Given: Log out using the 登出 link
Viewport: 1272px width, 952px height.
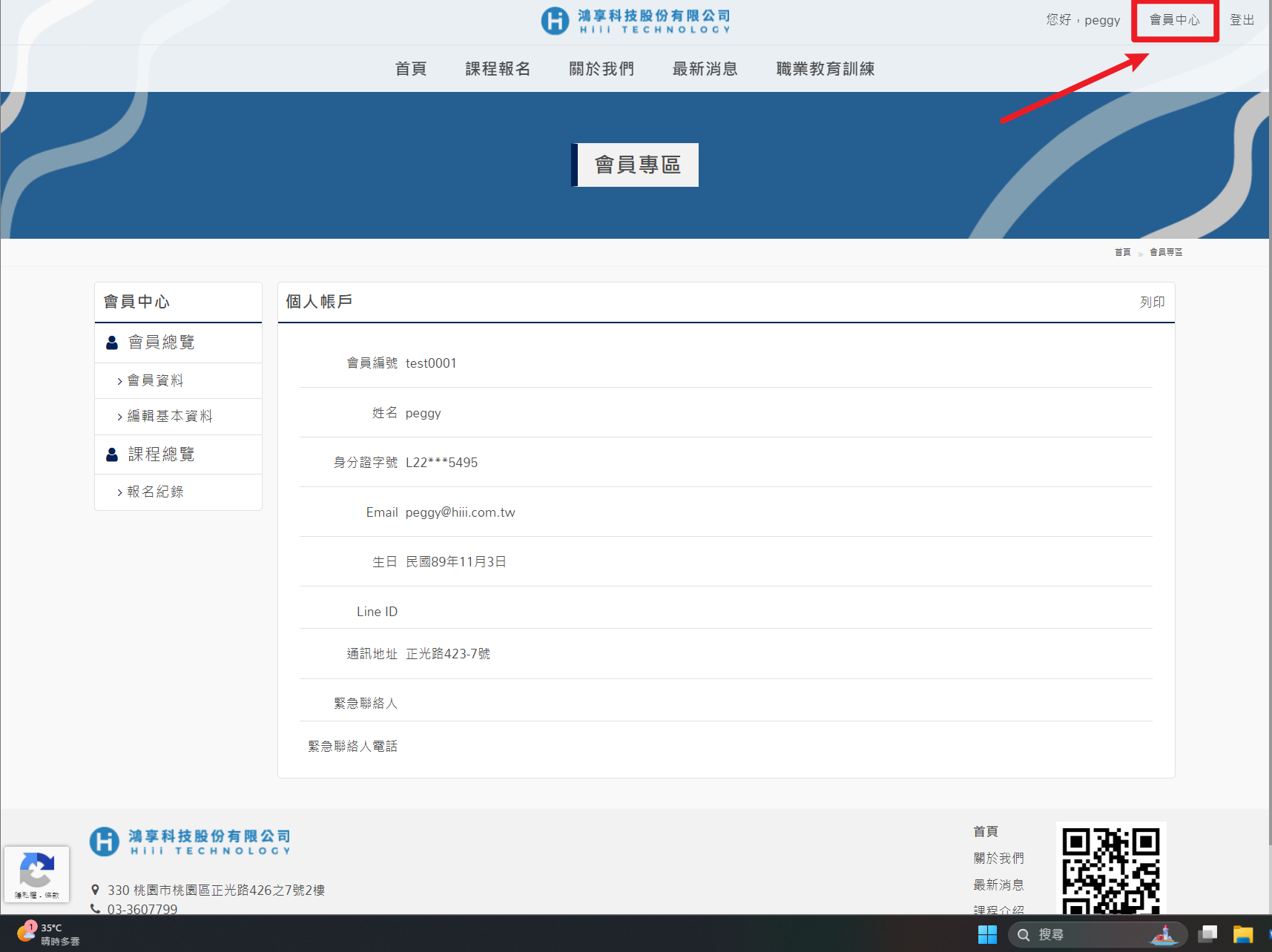Looking at the screenshot, I should 1242,20.
